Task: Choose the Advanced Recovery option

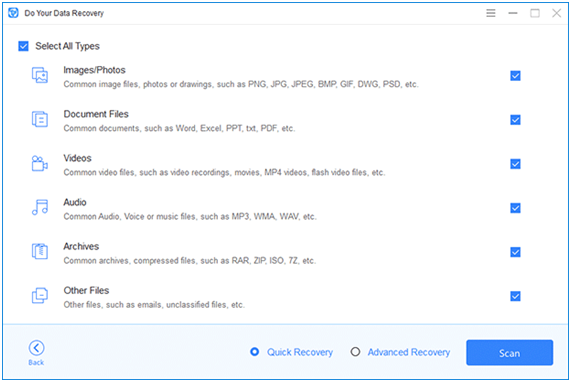Action: [355, 352]
